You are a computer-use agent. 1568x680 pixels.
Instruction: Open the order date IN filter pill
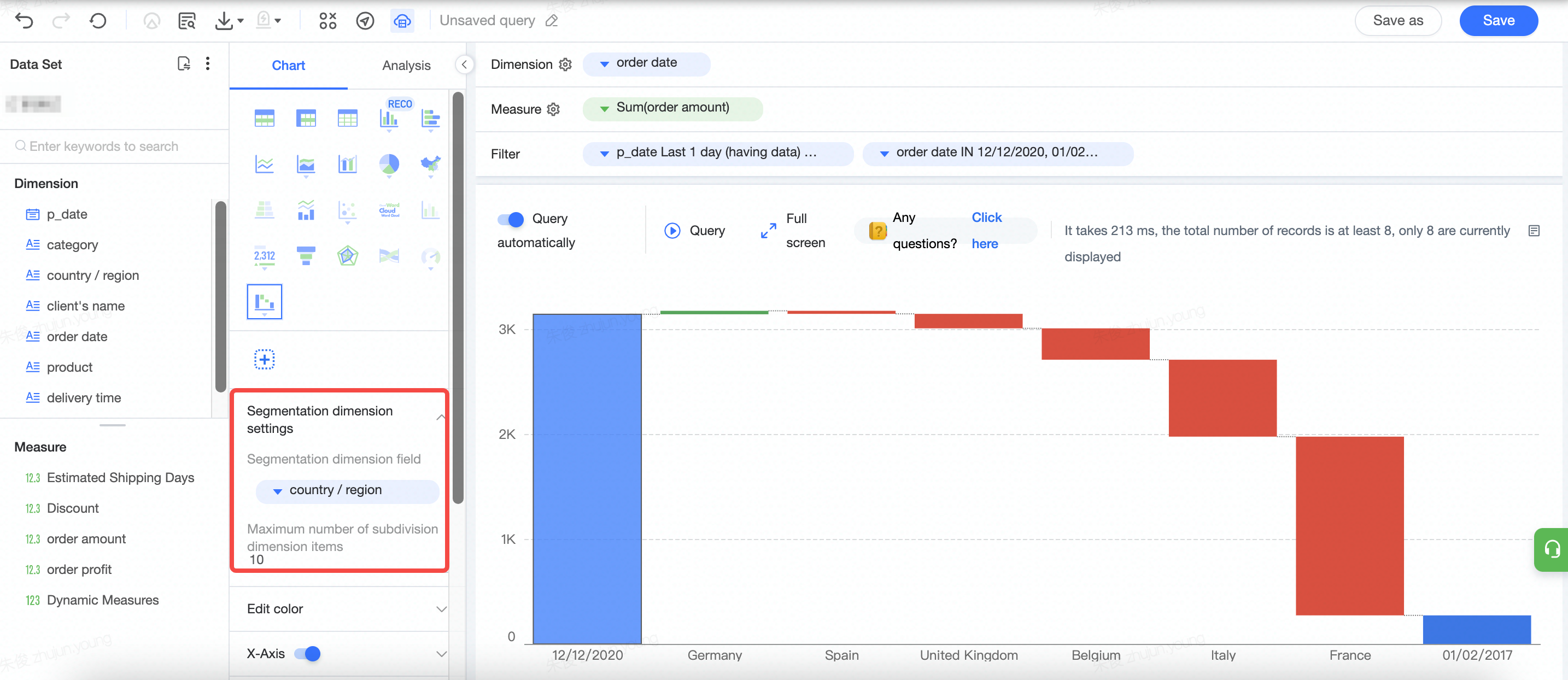tap(997, 153)
